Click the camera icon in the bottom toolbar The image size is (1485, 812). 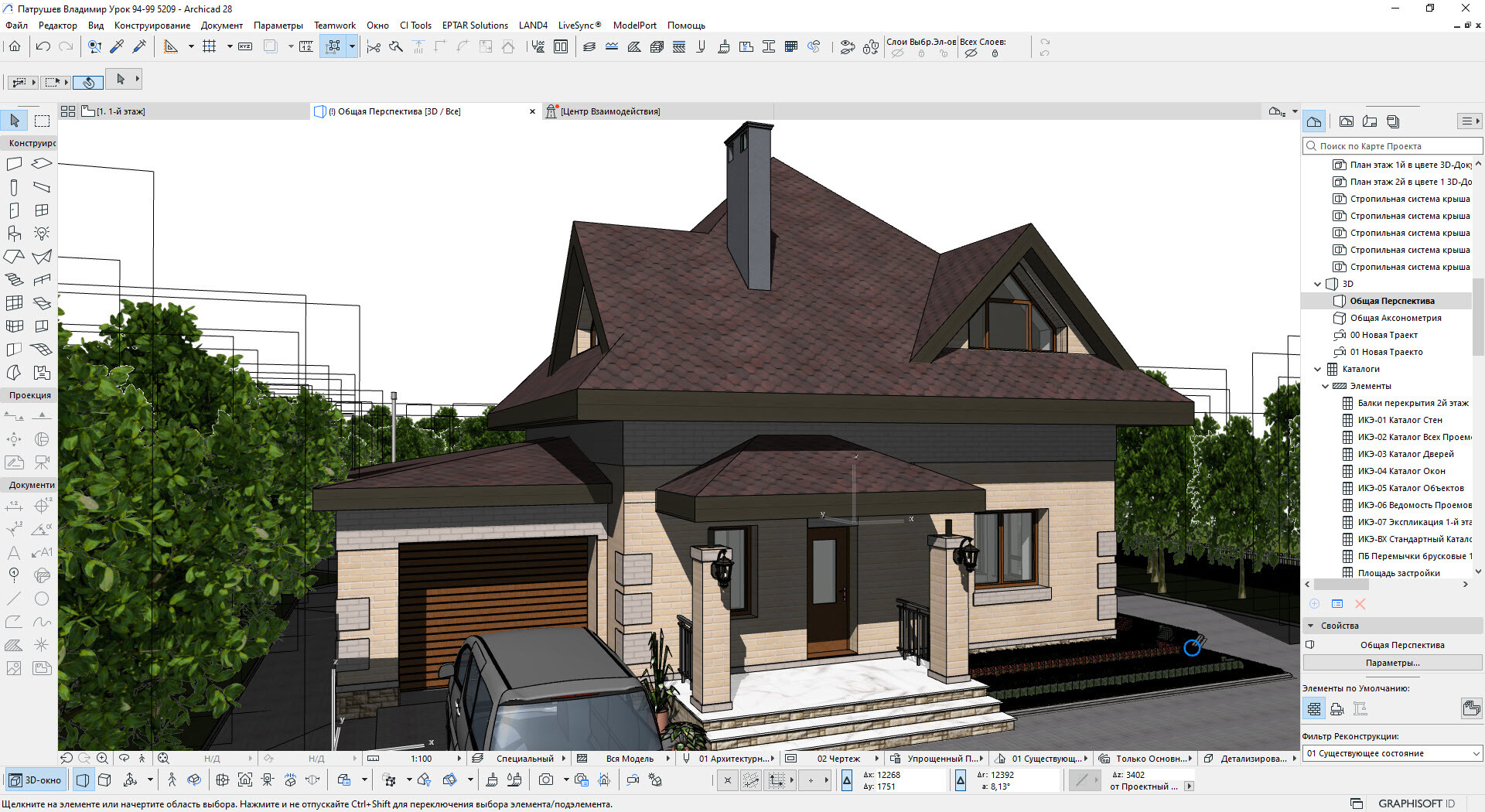[546, 780]
